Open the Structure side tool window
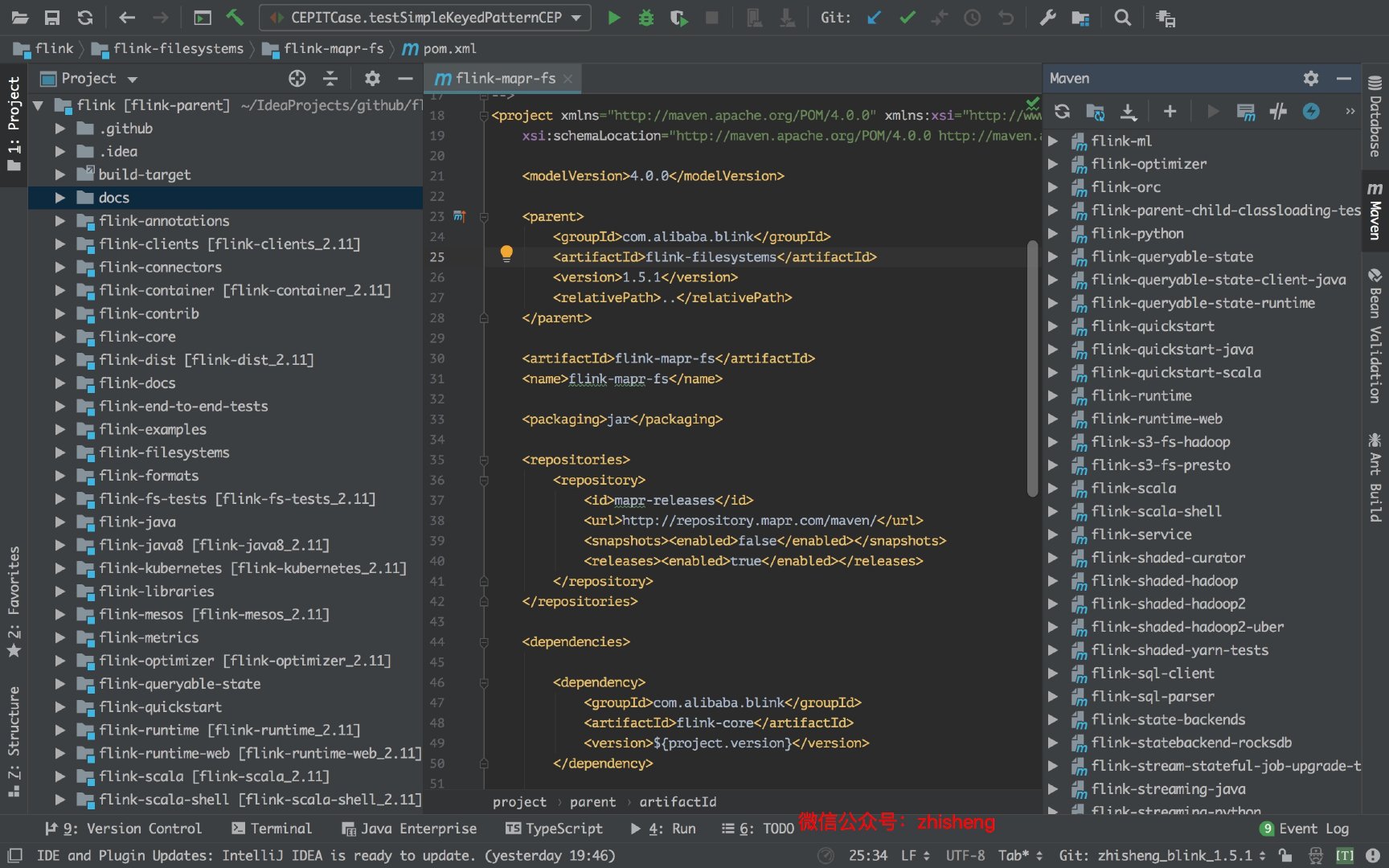 tap(14, 742)
